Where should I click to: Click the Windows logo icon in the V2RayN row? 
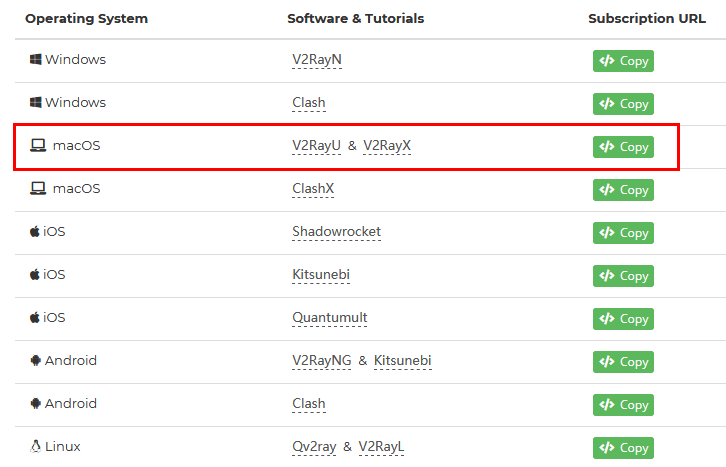35,60
